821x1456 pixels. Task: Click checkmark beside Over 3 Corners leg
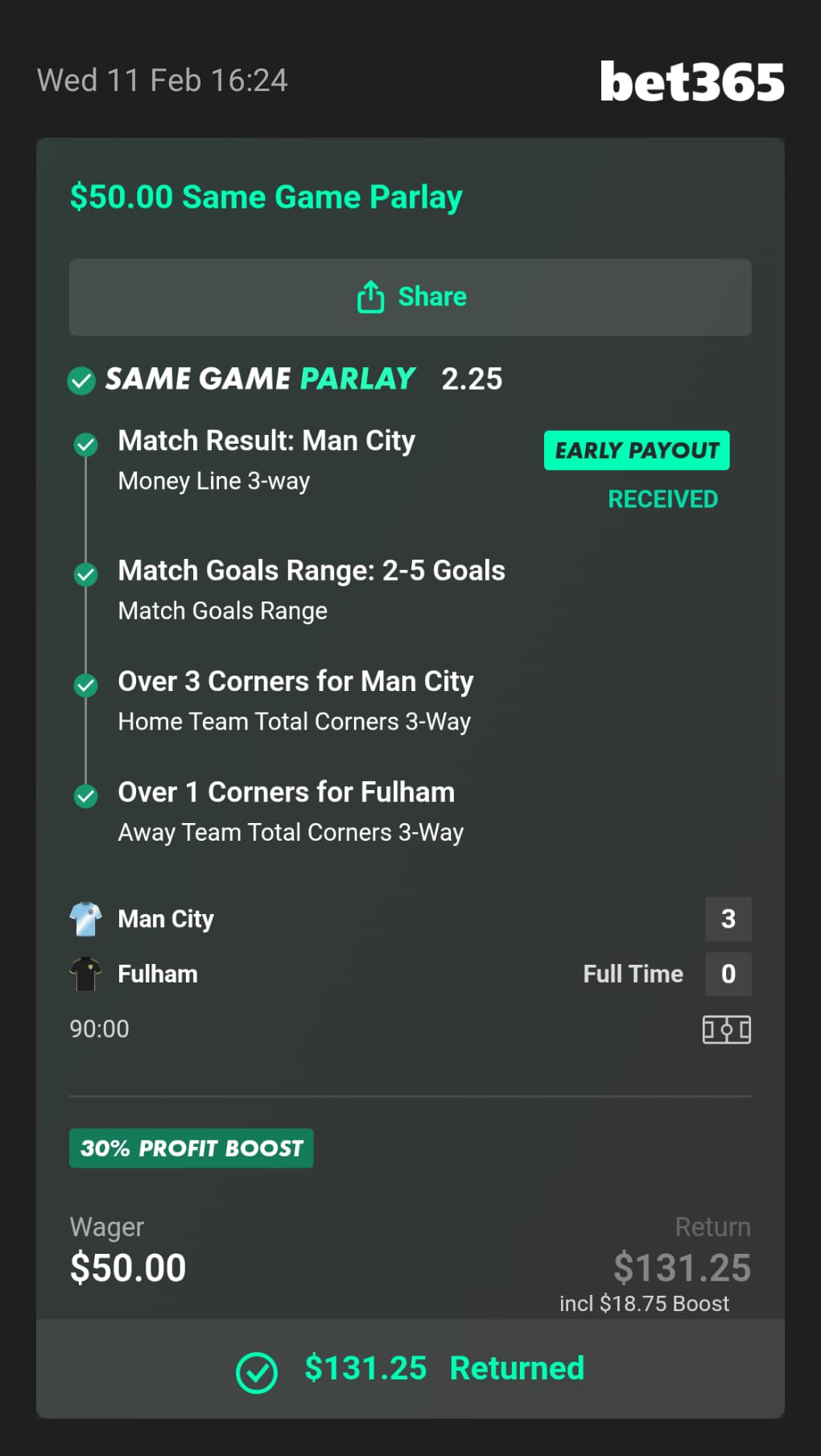click(x=85, y=685)
